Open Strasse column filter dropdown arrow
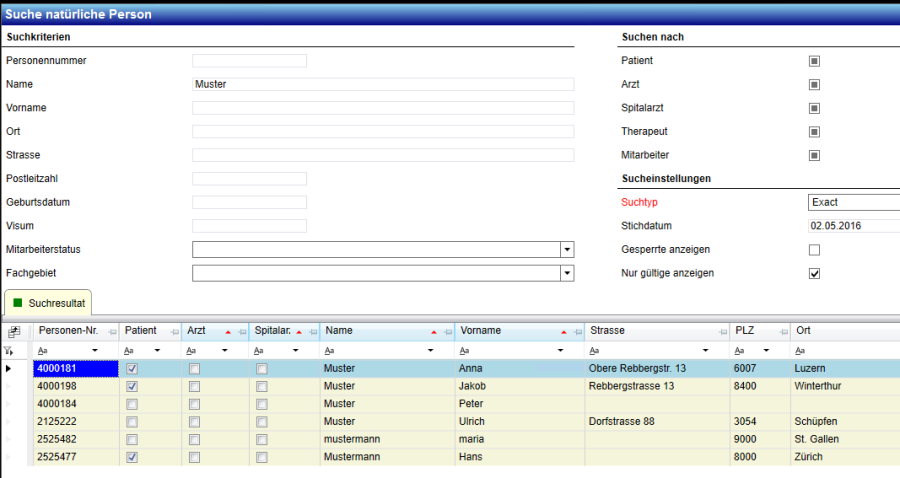Screen dimensions: 900x478 (x=708, y=351)
